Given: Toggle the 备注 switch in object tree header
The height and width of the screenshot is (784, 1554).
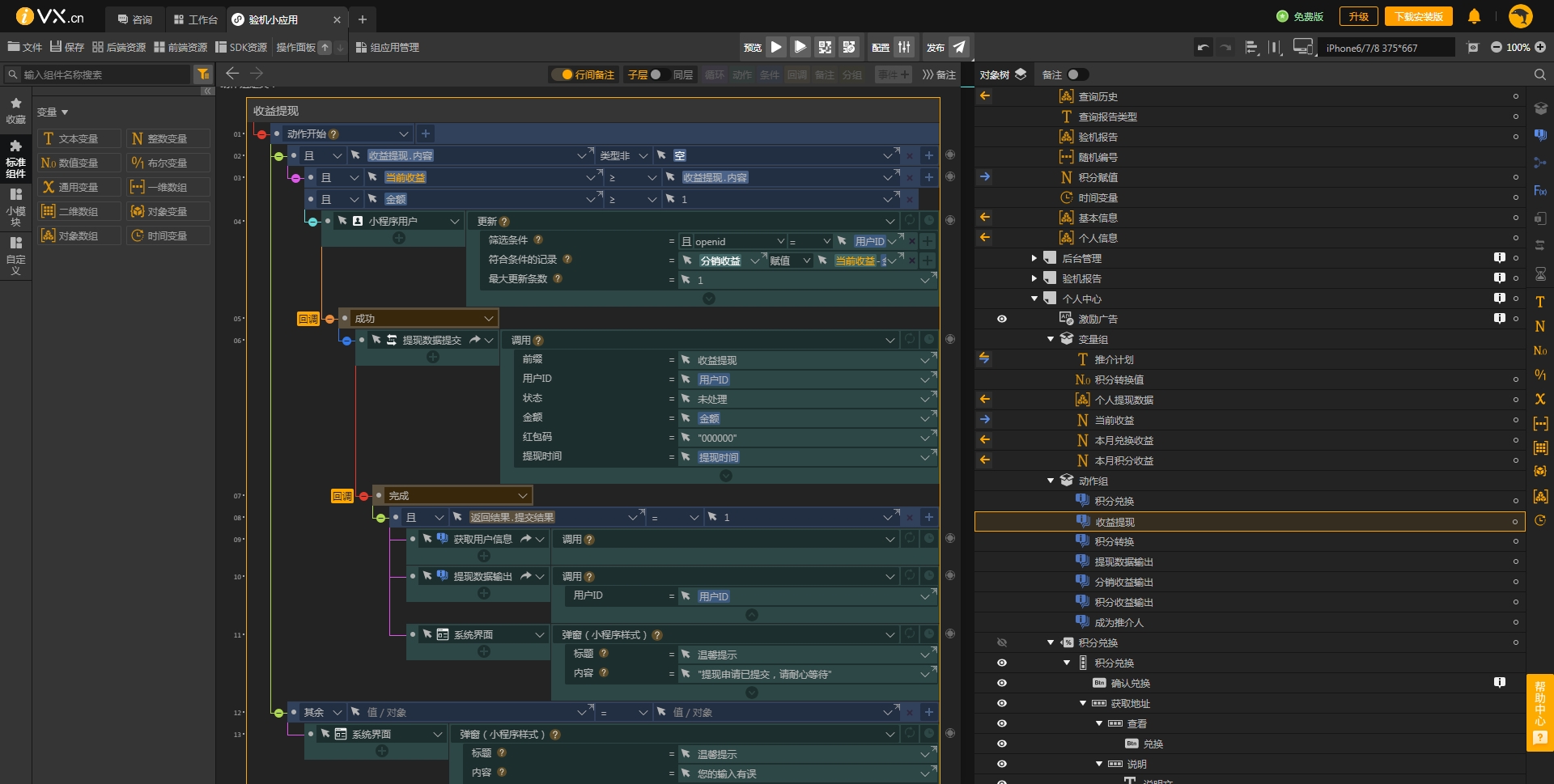Looking at the screenshot, I should (x=1078, y=74).
